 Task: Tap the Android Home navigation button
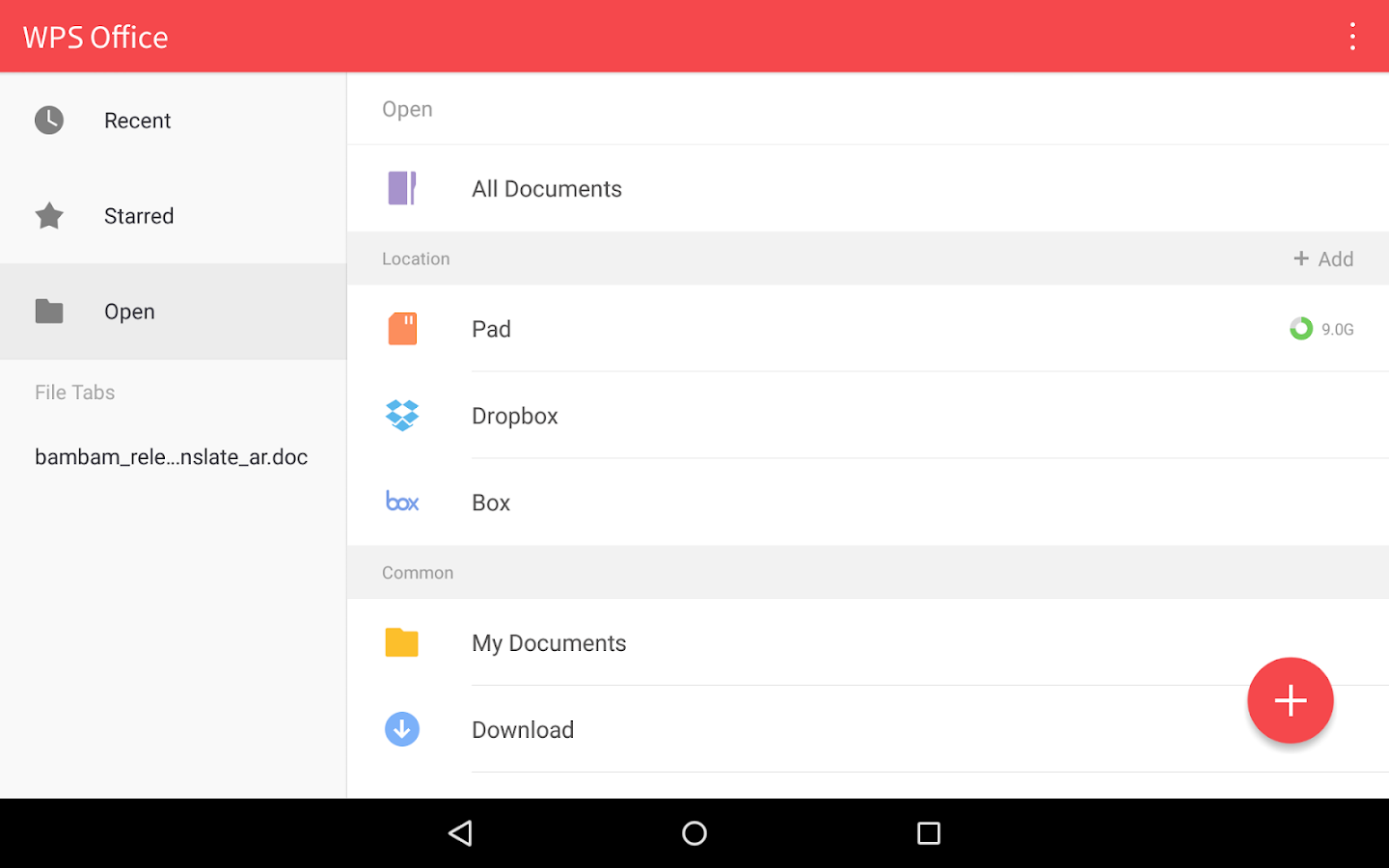pos(694,833)
